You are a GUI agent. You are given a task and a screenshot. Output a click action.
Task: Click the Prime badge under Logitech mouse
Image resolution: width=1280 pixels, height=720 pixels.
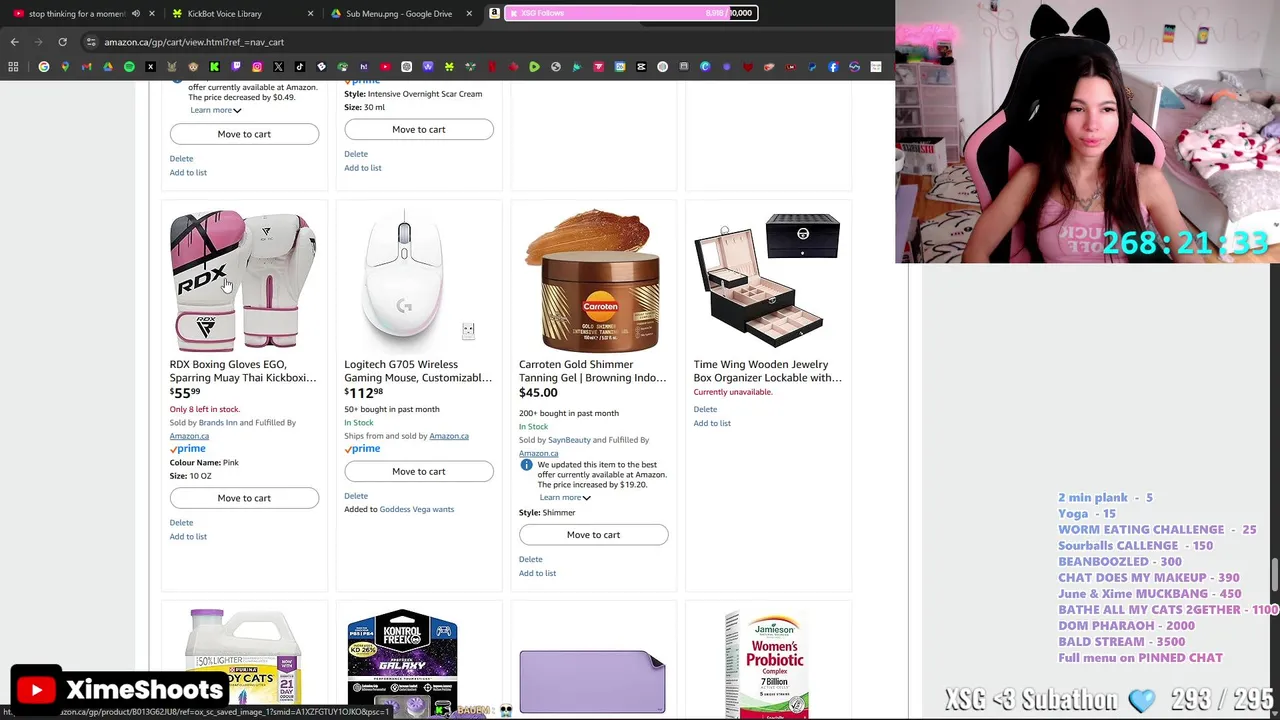coord(362,449)
